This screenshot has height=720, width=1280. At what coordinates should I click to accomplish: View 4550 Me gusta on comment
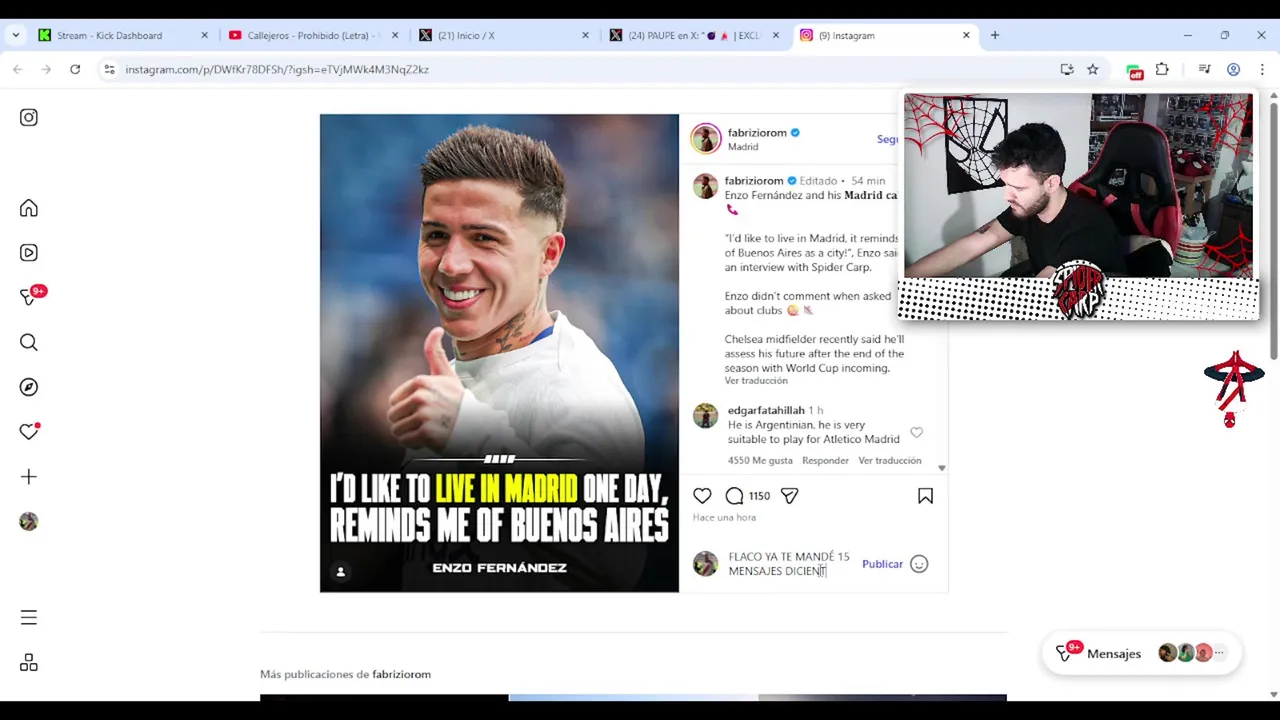coord(760,461)
